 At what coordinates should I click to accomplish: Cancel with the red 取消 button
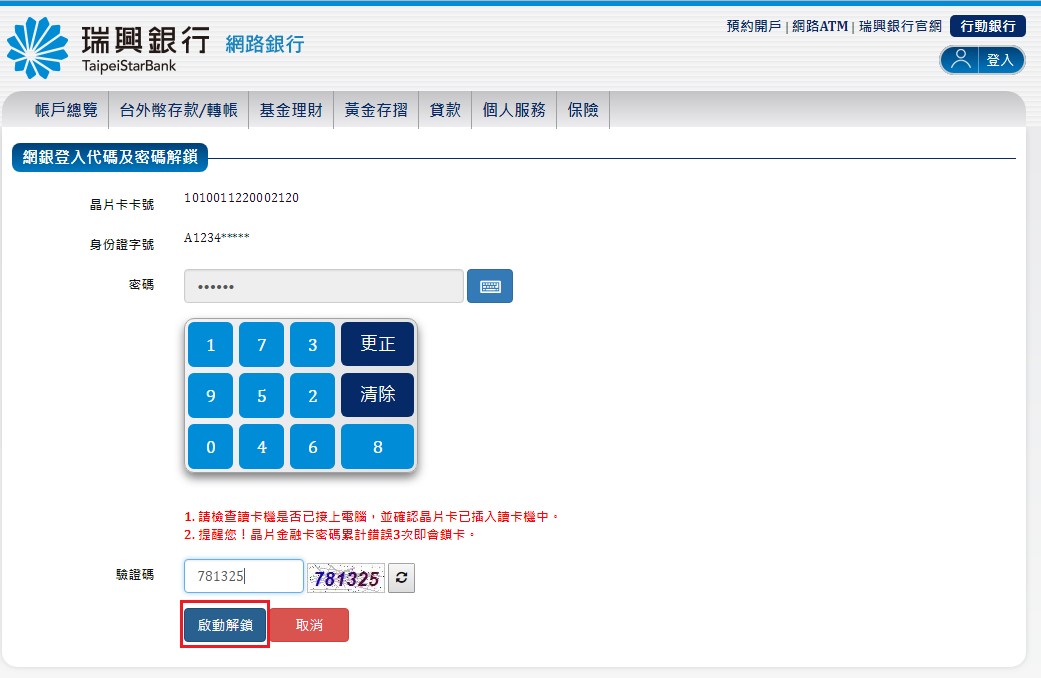click(310, 625)
